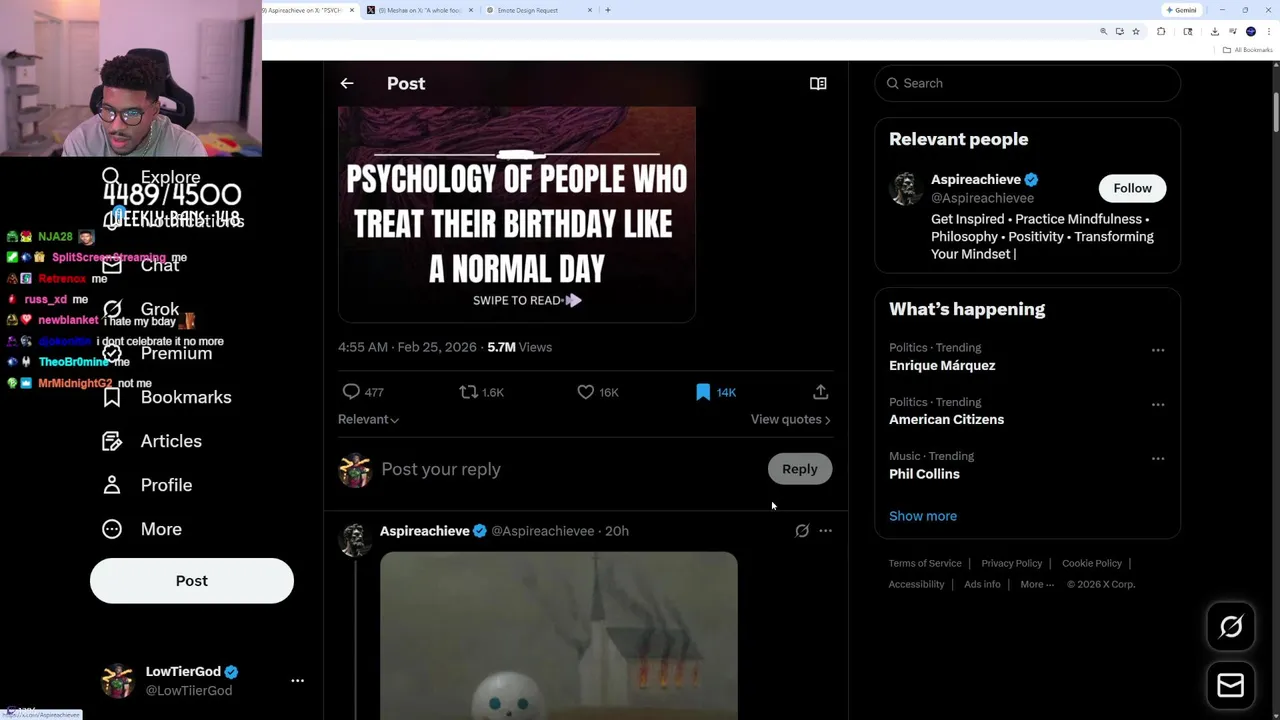Open a new browser tab
The image size is (1280, 720).
click(x=608, y=10)
